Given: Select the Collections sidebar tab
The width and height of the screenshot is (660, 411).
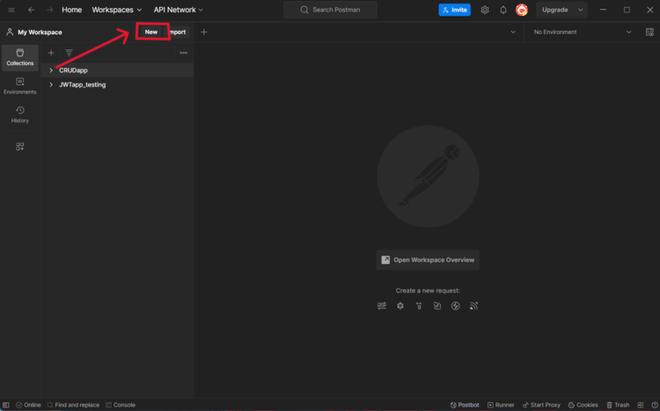Looking at the screenshot, I should pyautogui.click(x=20, y=57).
